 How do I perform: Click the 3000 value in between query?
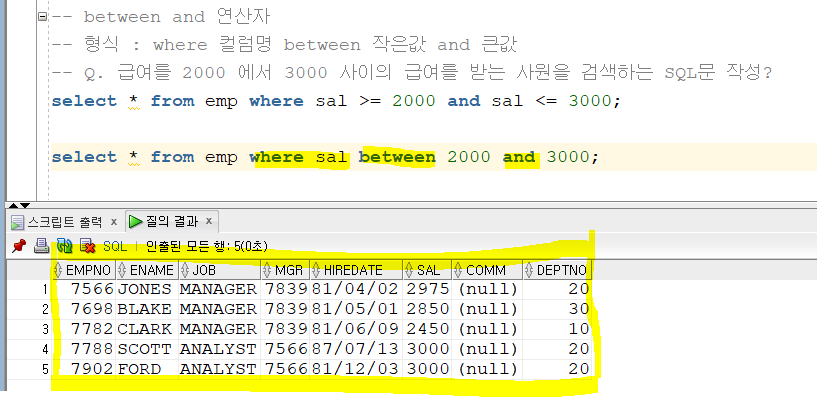tap(568, 157)
